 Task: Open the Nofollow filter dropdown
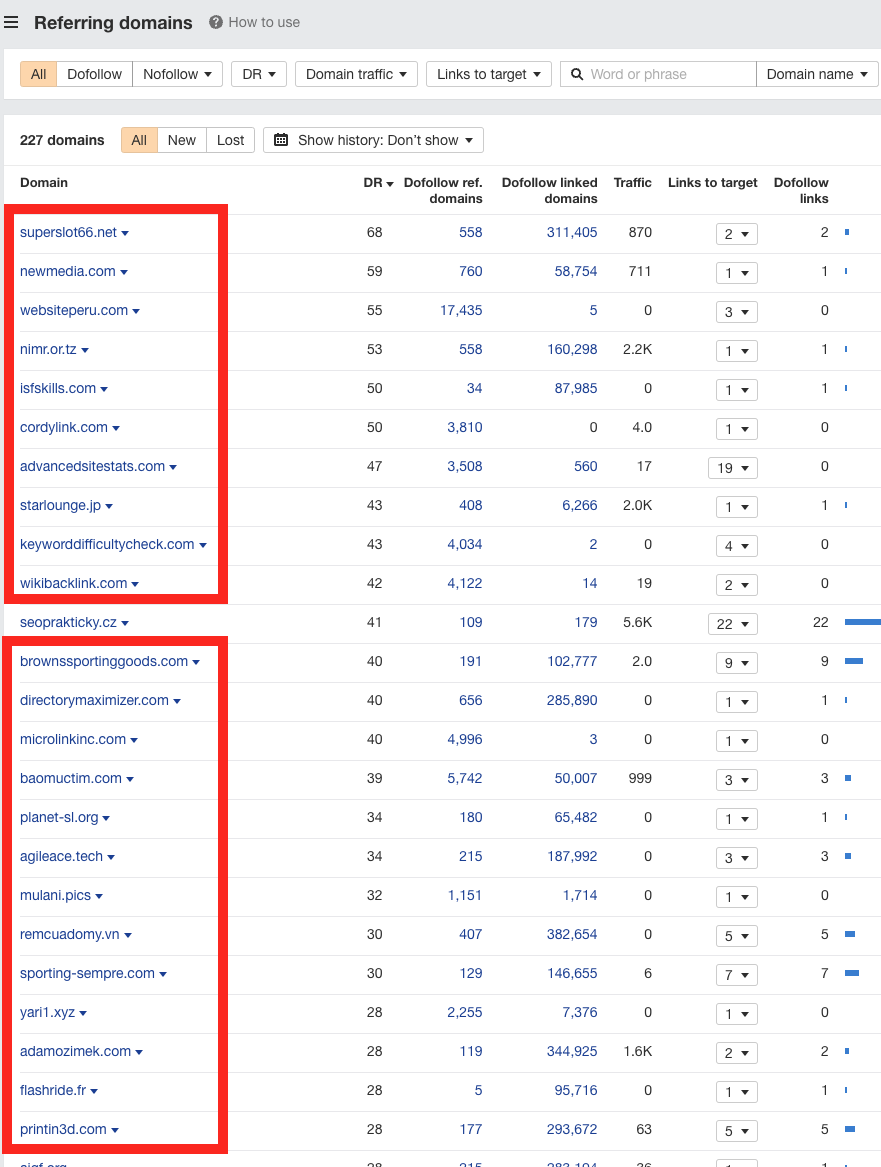click(177, 74)
